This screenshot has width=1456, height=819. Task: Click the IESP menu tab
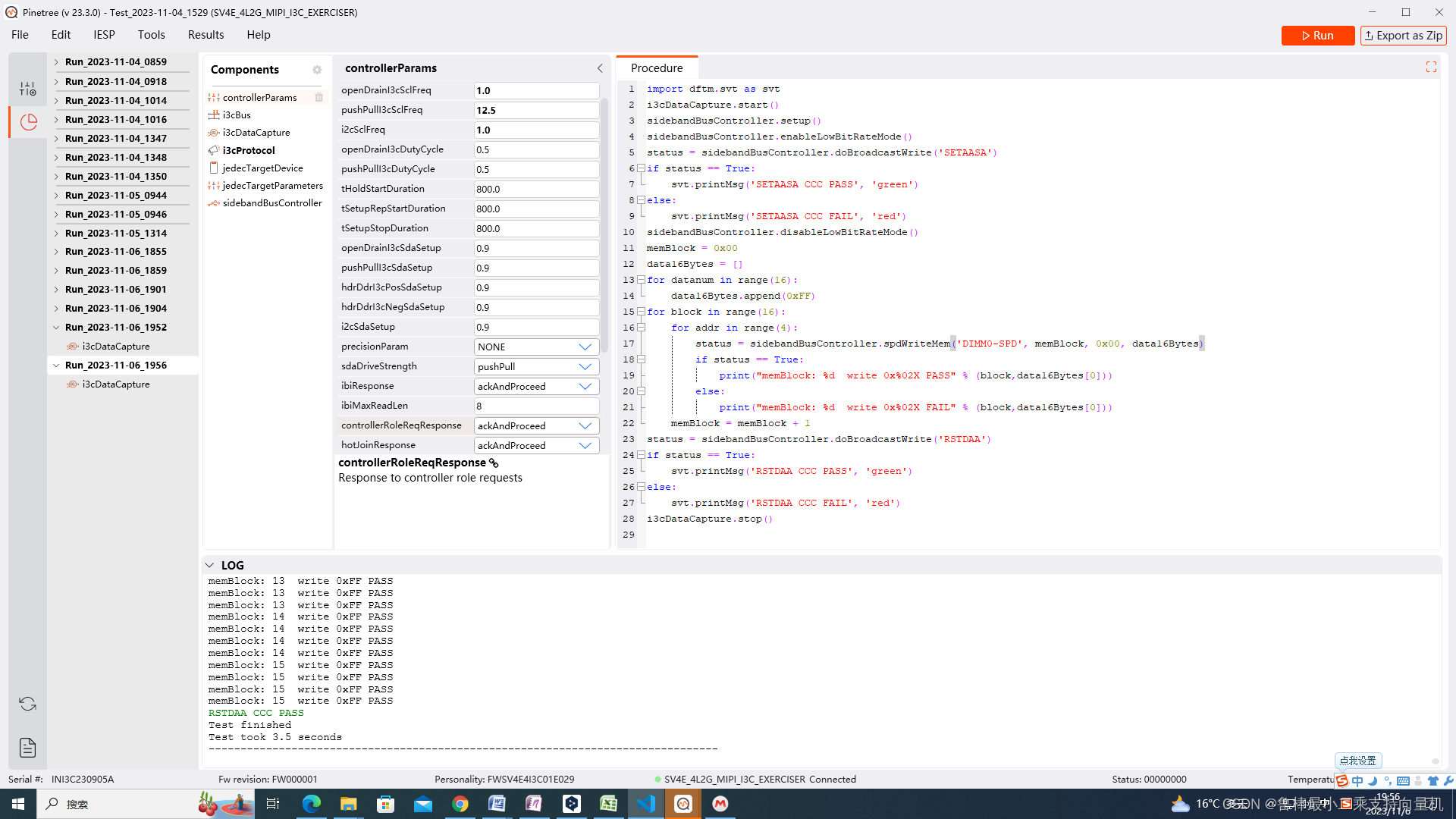104,34
